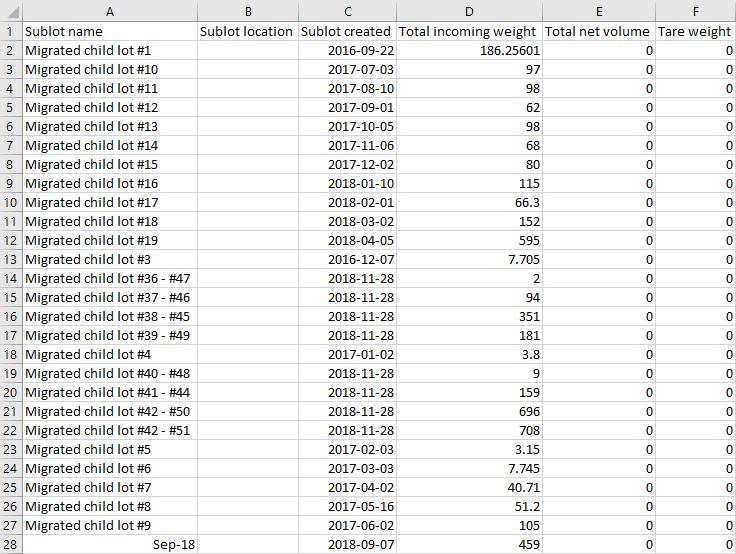Select column A header
736x554 pixels.
coord(109,10)
